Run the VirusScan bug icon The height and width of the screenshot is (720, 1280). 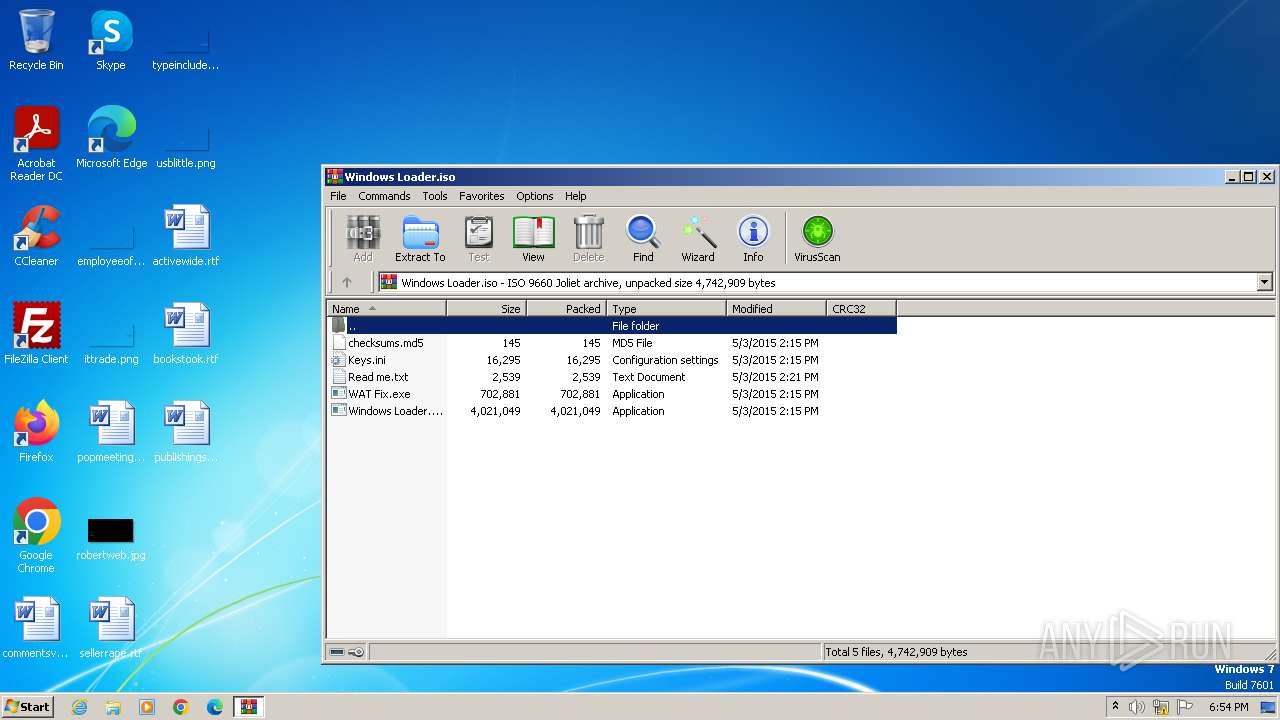click(x=817, y=239)
